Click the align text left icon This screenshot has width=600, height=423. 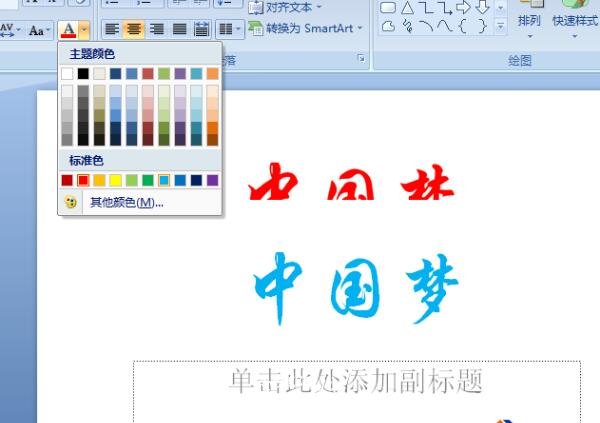[x=112, y=30]
